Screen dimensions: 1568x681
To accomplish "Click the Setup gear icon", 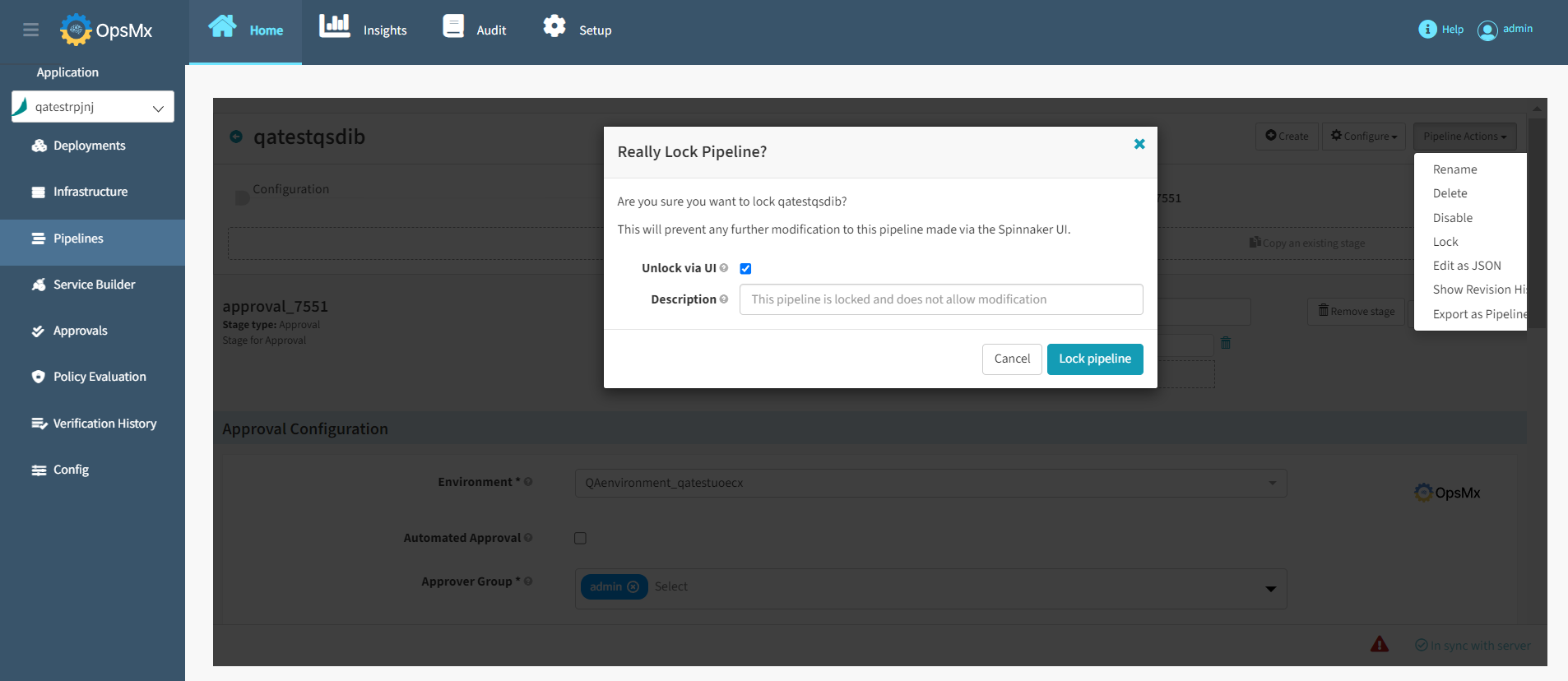I will [x=554, y=27].
